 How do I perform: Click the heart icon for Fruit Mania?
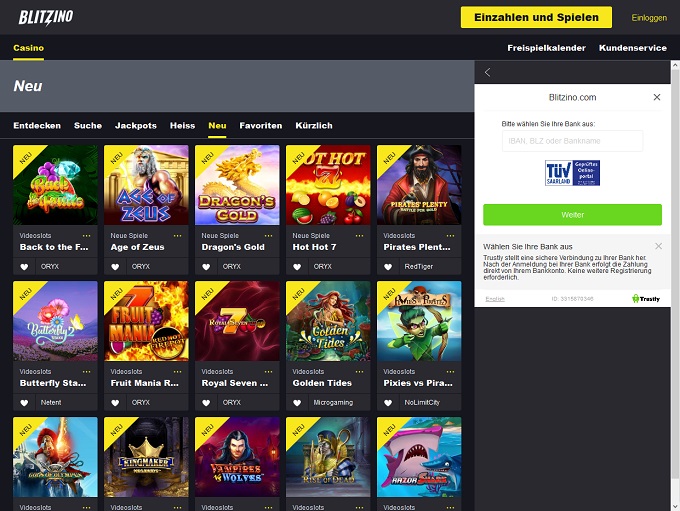115,403
